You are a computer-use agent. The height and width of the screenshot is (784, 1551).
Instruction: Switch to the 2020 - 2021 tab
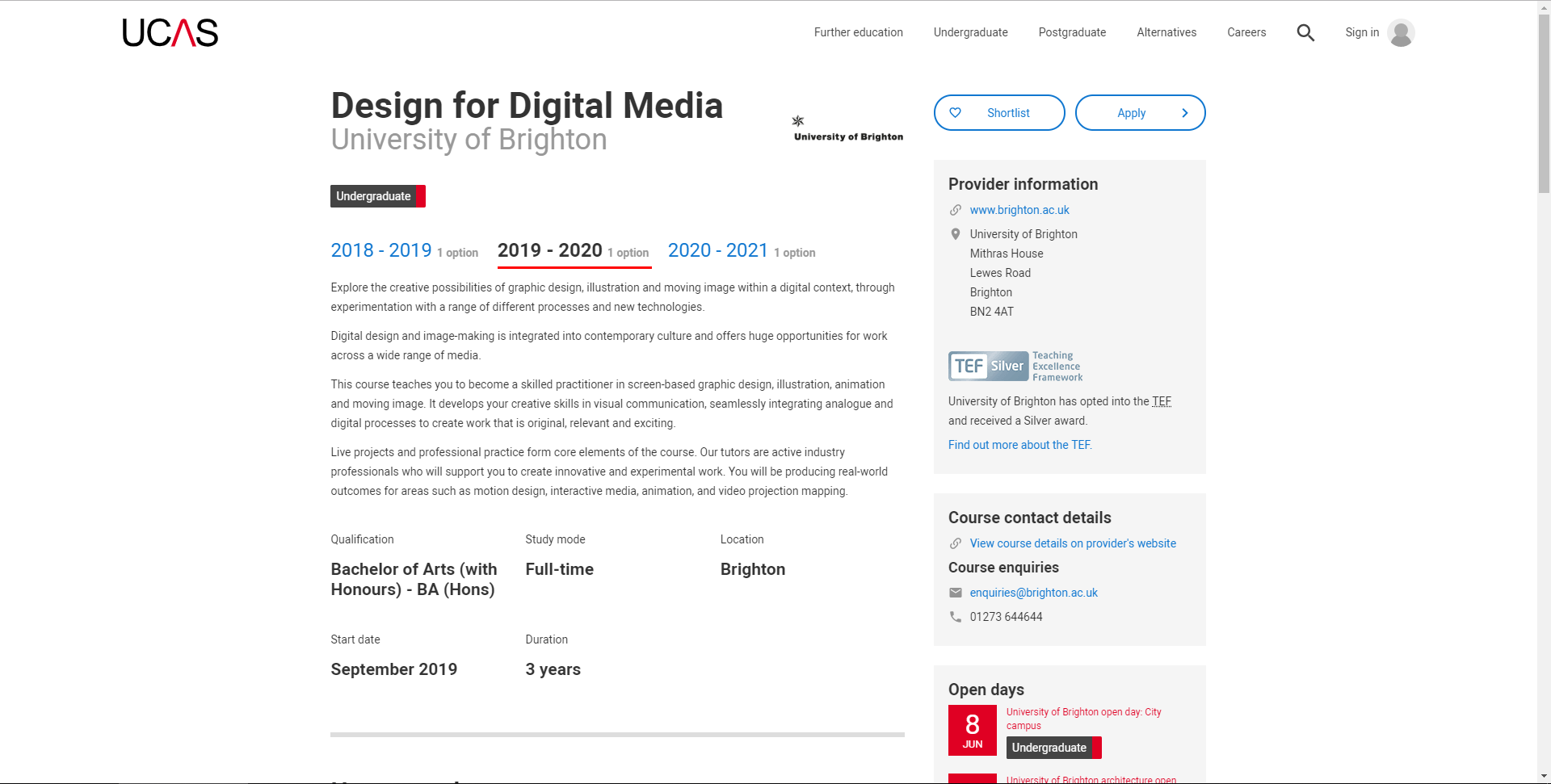coord(718,250)
